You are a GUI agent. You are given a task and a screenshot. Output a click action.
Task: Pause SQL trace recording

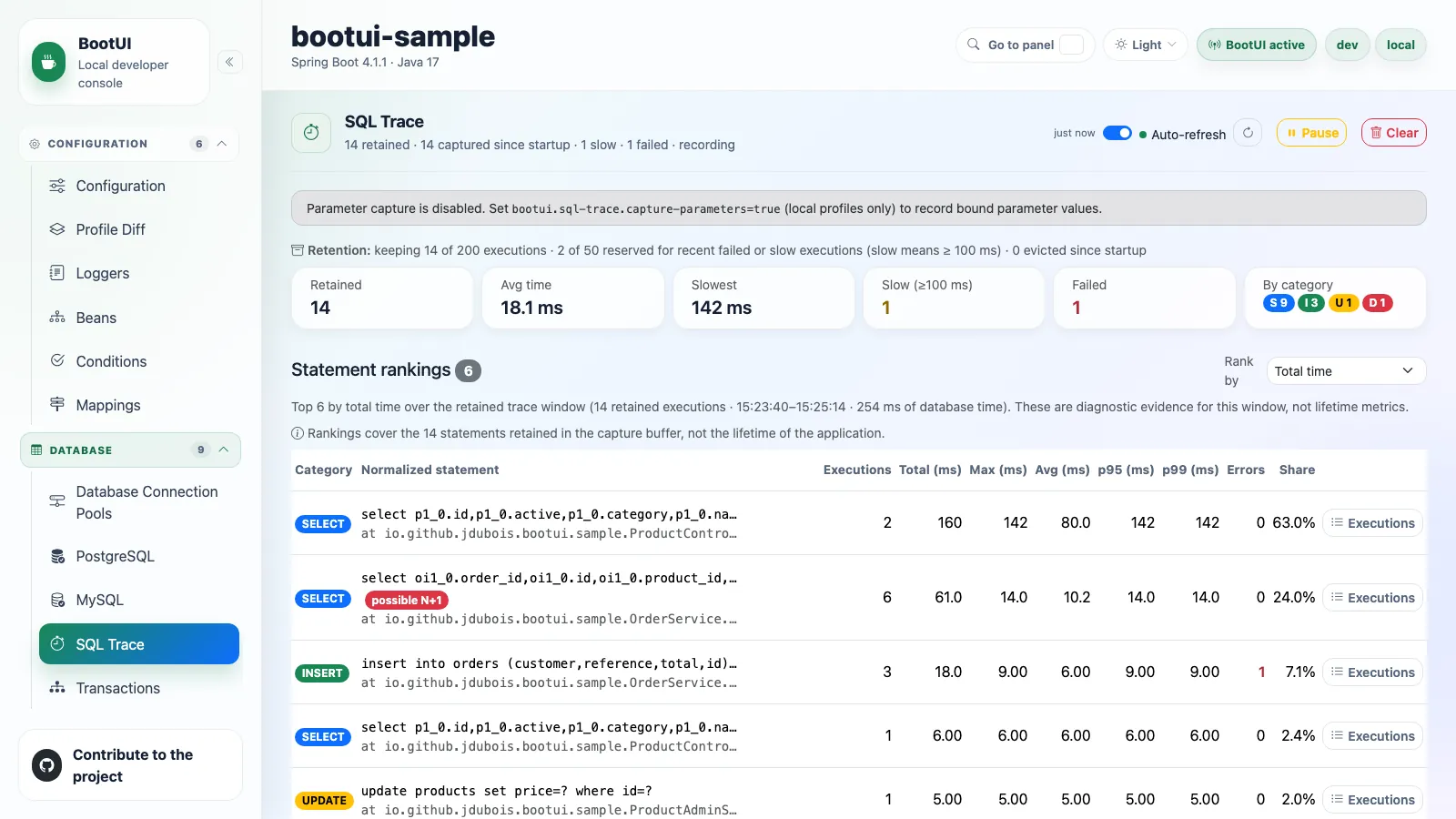(1311, 133)
